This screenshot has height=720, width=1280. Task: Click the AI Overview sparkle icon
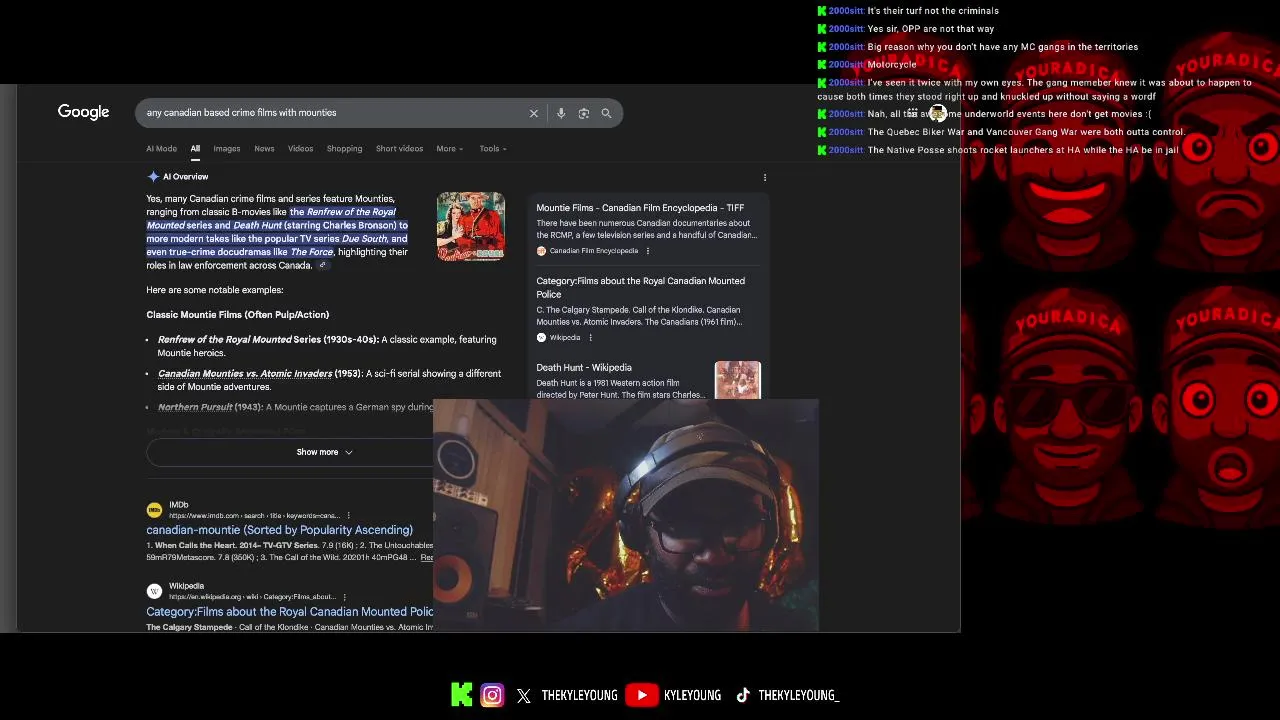(x=153, y=177)
